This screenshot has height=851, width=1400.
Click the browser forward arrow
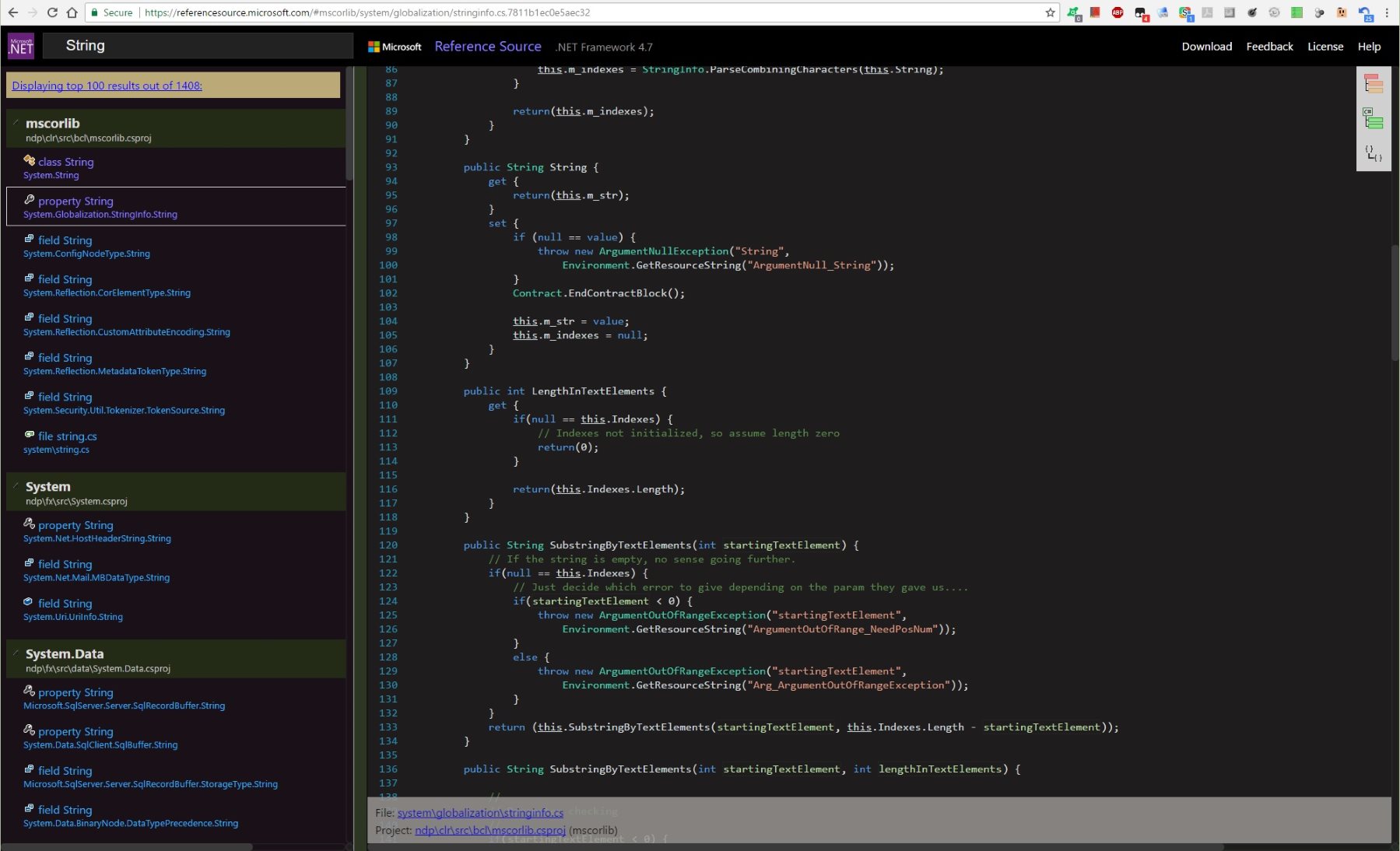click(x=32, y=12)
